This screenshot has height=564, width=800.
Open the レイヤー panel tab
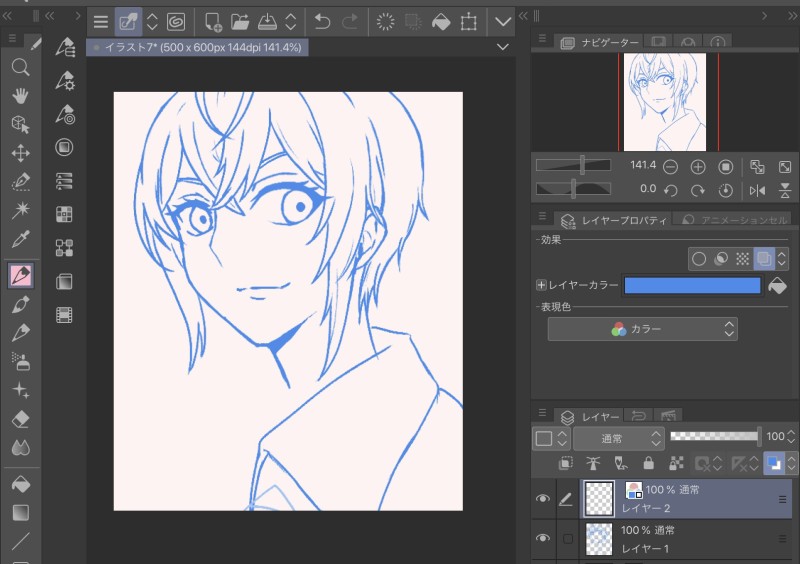[x=590, y=417]
